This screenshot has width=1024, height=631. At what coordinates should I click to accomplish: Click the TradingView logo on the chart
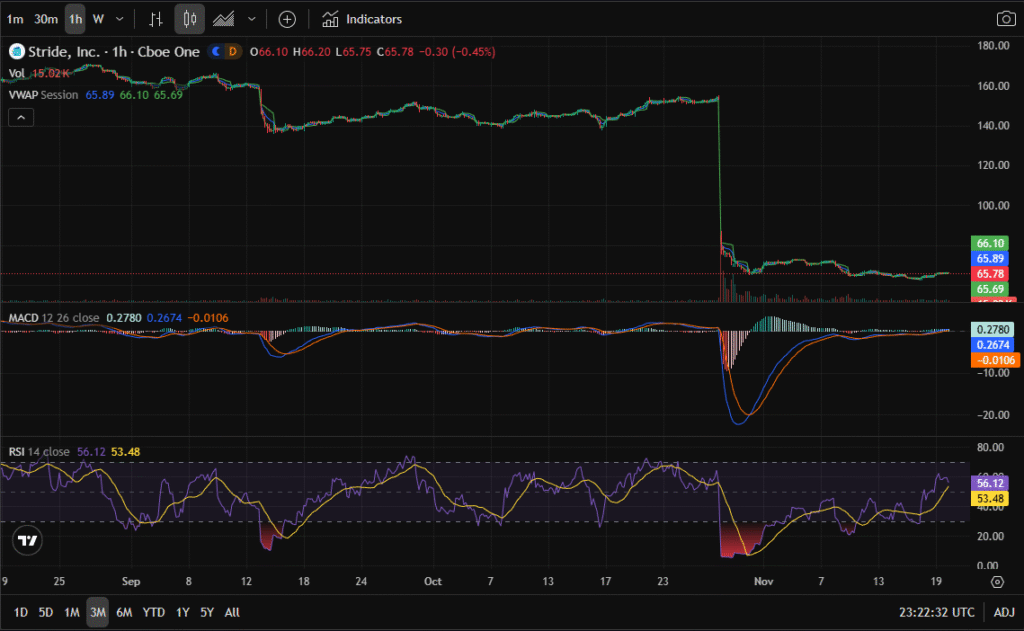pos(28,541)
